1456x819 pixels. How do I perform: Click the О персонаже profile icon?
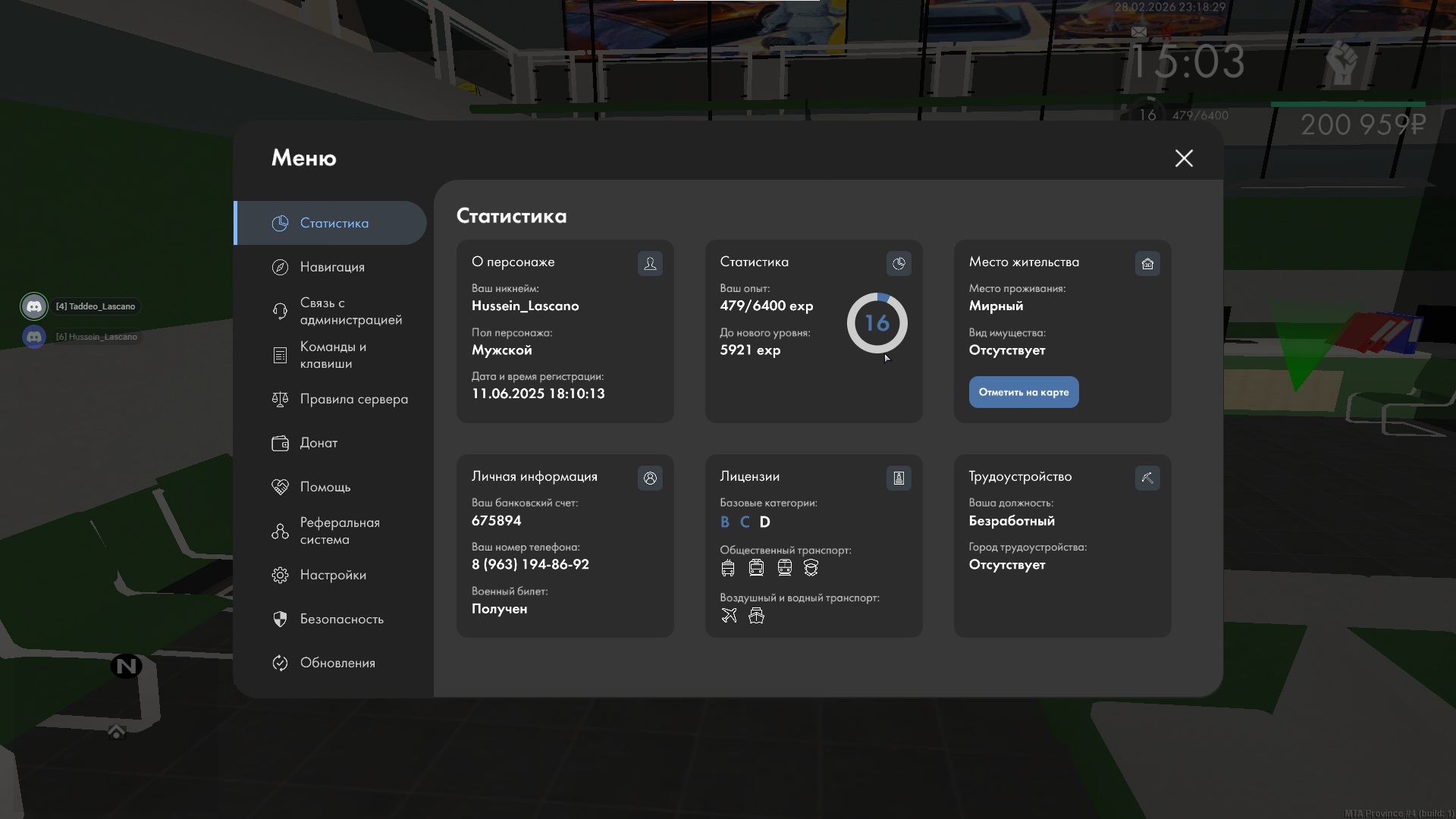click(x=650, y=263)
